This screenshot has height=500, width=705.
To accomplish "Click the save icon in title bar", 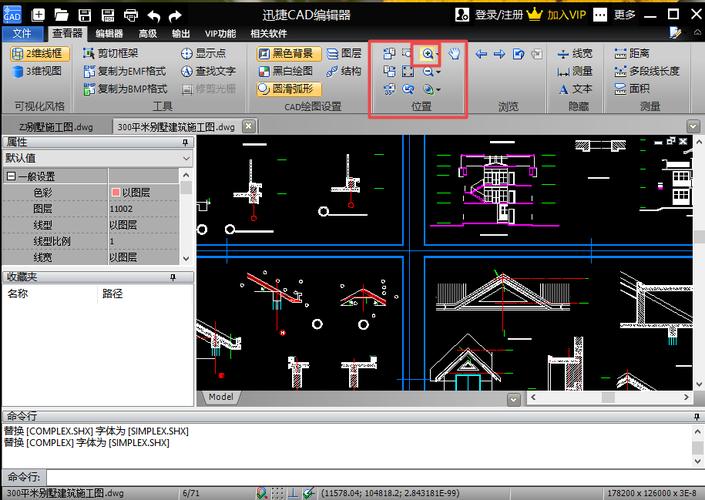I will (x=86, y=15).
